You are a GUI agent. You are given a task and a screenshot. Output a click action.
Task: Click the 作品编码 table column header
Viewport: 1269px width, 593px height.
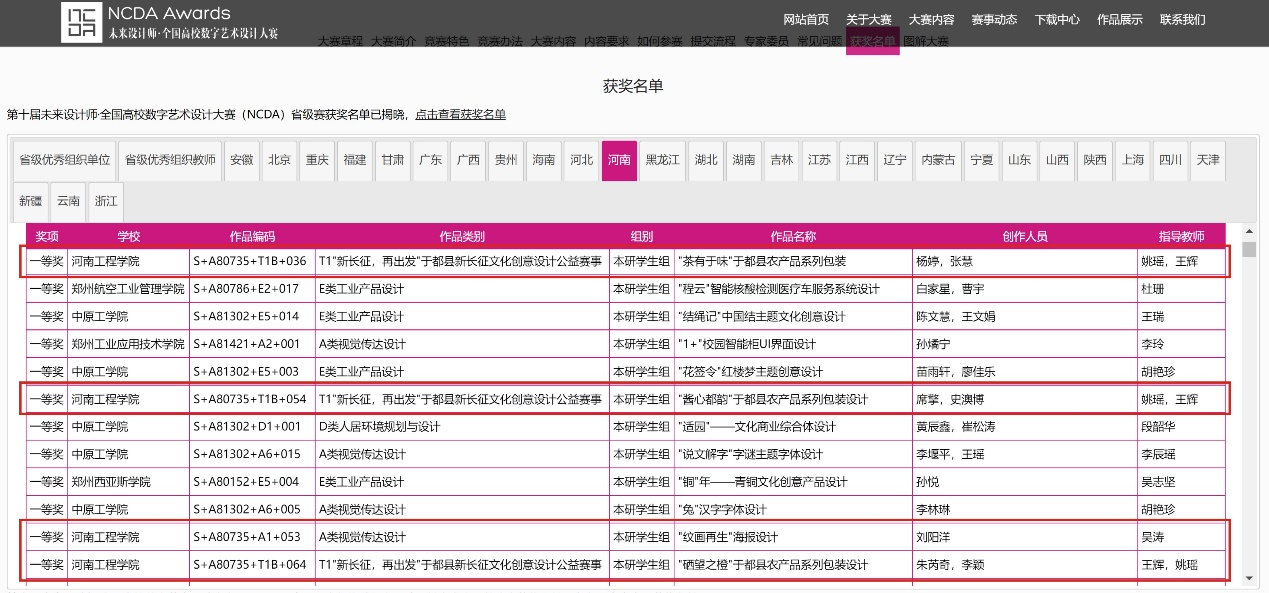coord(252,237)
